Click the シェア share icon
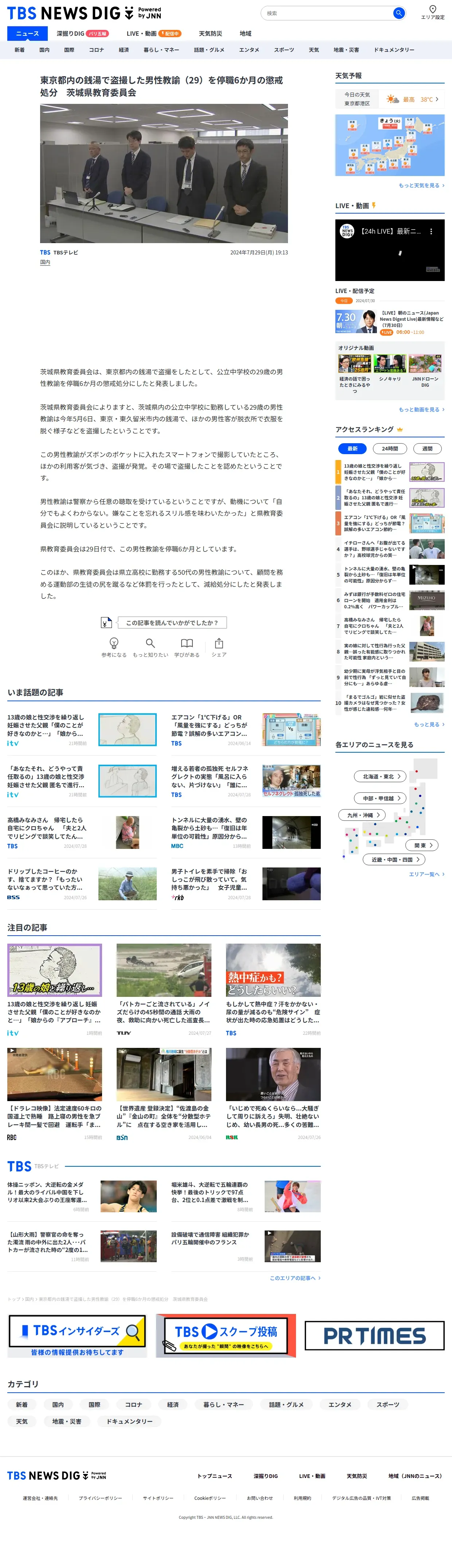 (x=219, y=643)
